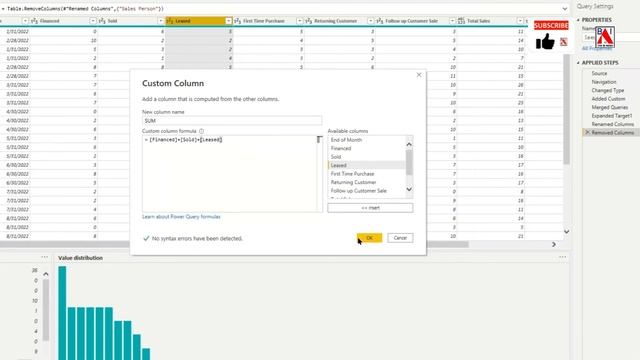Screen dimensions: 640x360
Task: Click the formula info icon
Action: [x=201, y=131]
